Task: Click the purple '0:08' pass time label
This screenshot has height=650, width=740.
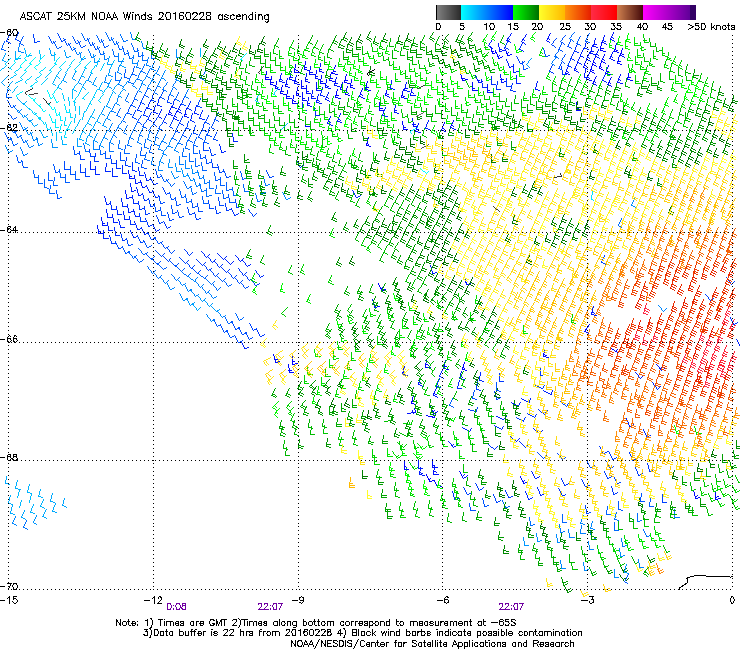Action: click(x=176, y=607)
